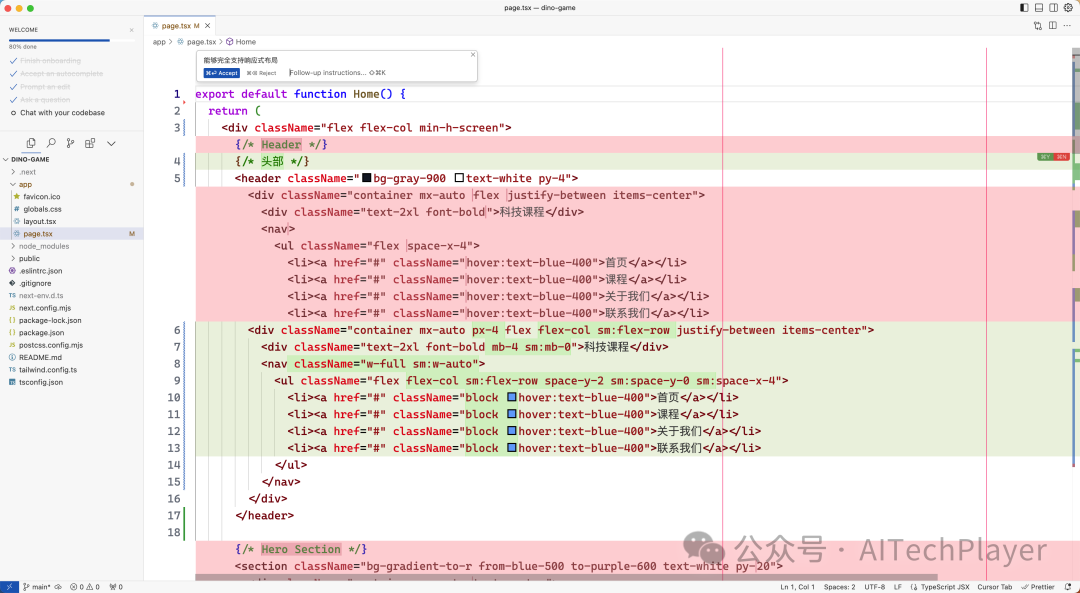This screenshot has width=1080, height=593.
Task: Open editor more actions ellipsis
Action: pos(1067,25)
